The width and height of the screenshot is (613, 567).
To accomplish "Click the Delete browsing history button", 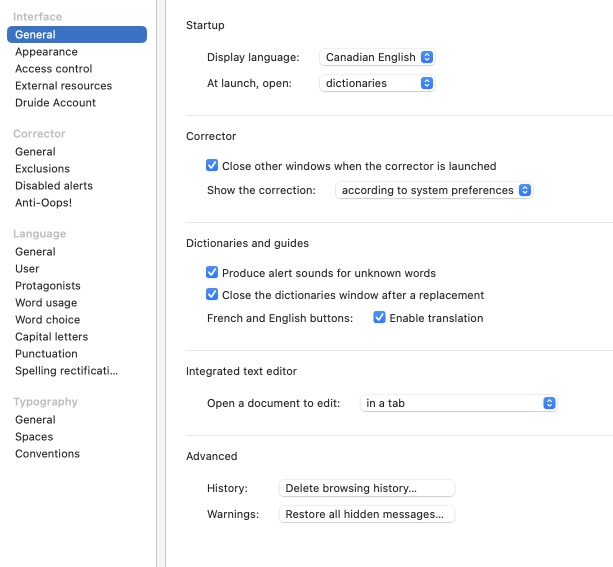I will pyautogui.click(x=366, y=488).
